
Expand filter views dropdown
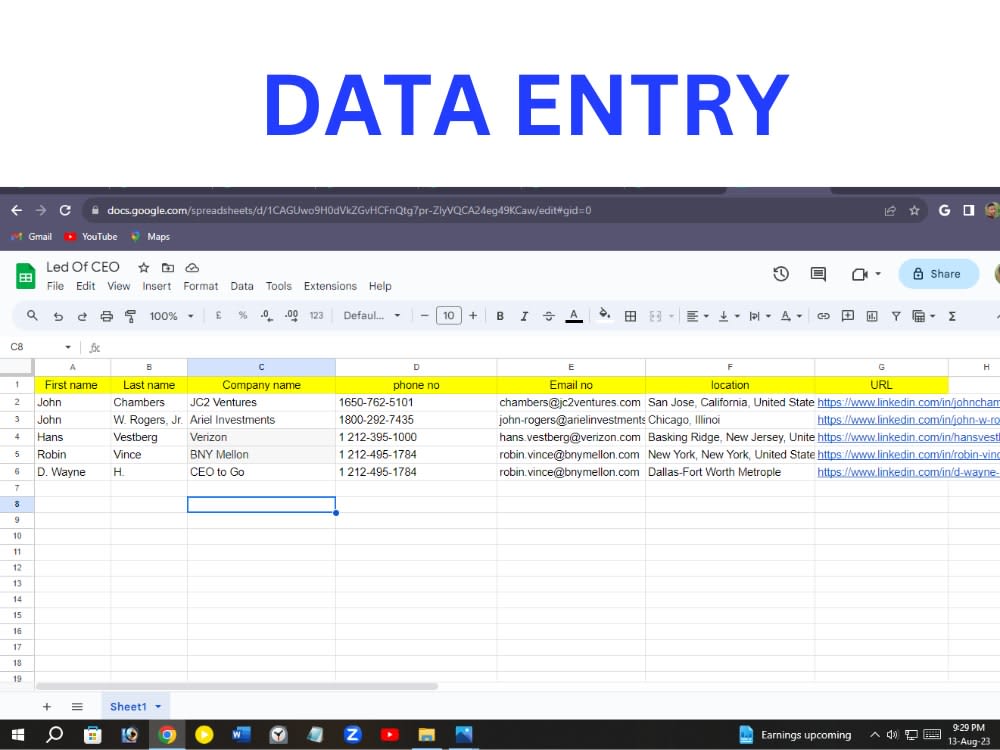(933, 316)
